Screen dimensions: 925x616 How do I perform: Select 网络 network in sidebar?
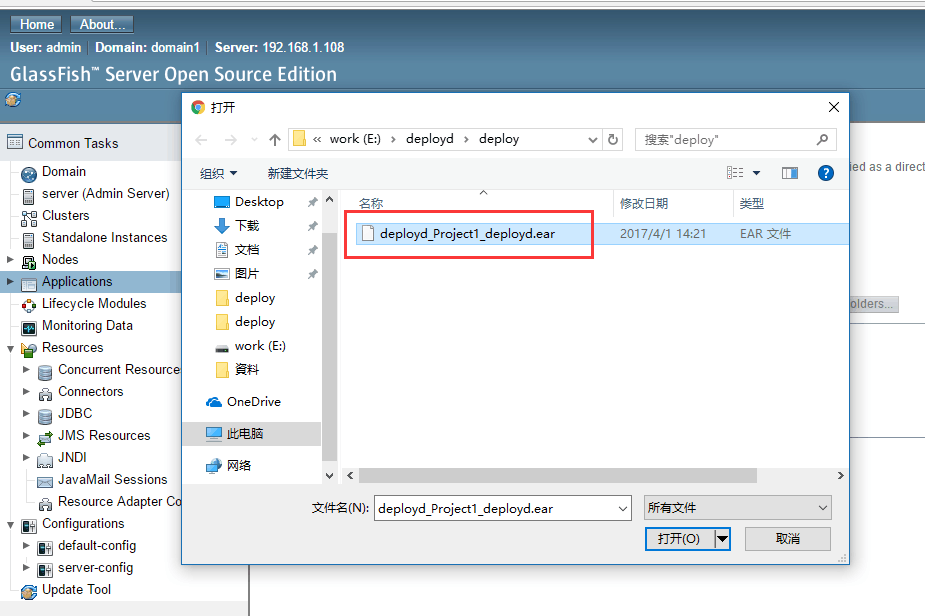pyautogui.click(x=238, y=466)
